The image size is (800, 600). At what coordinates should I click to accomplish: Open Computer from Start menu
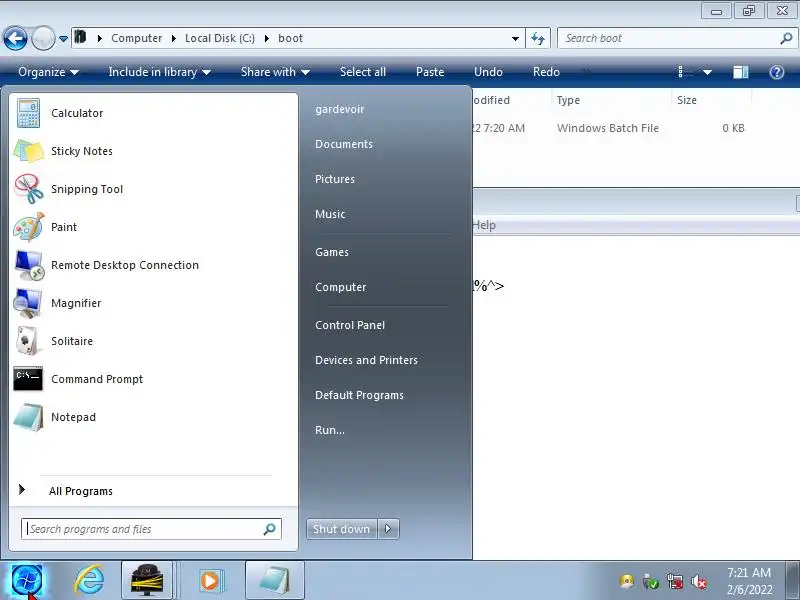pyautogui.click(x=341, y=287)
